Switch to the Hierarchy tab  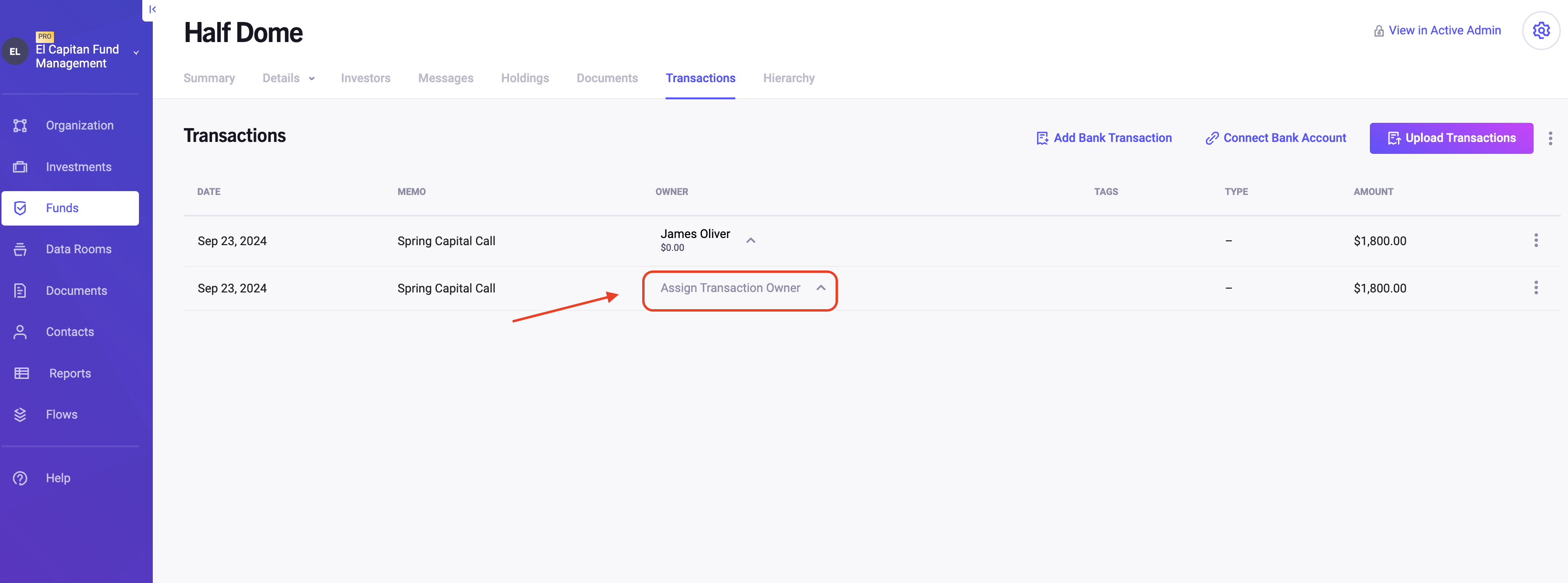click(x=788, y=78)
